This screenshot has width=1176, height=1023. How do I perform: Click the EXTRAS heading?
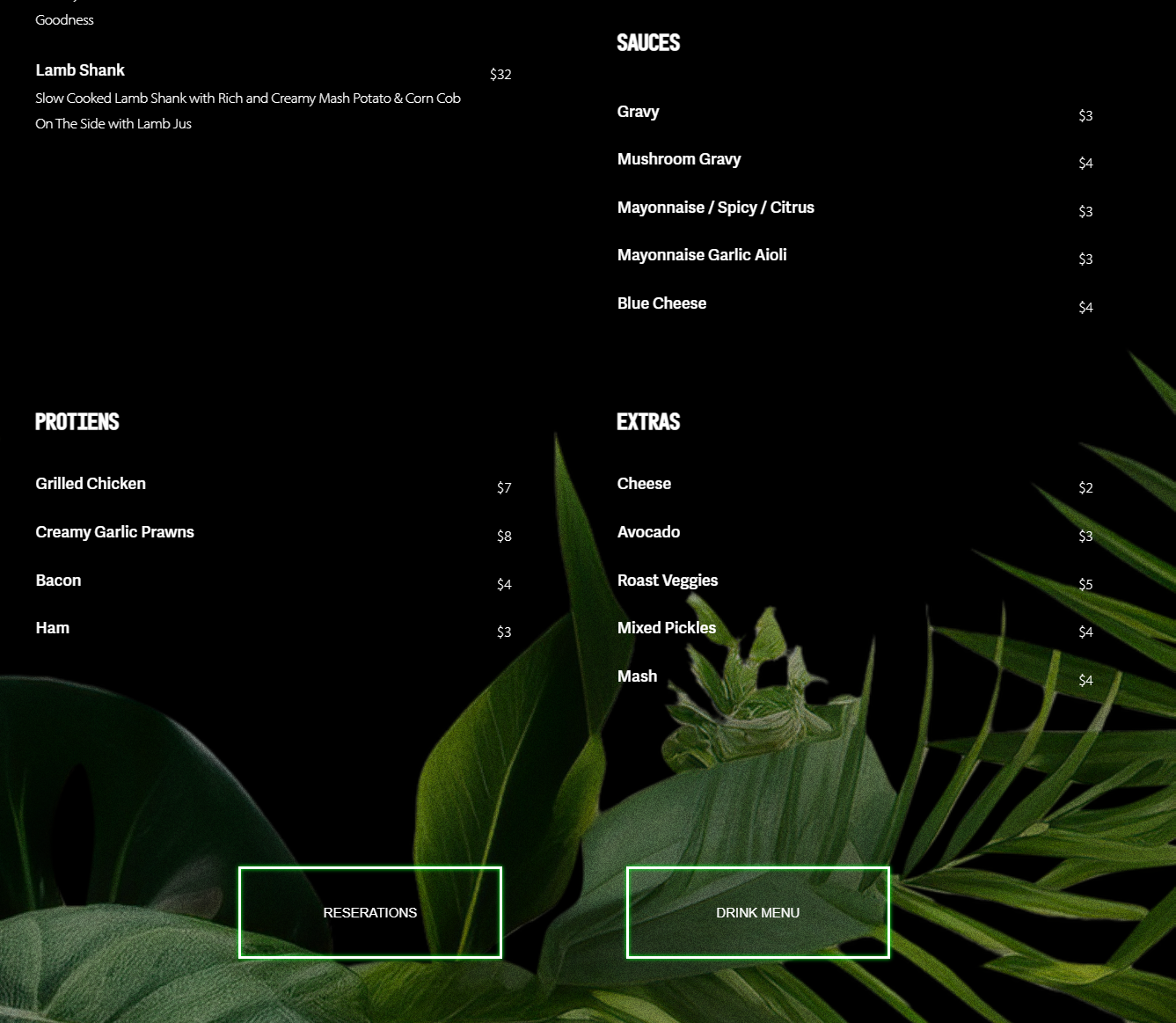(648, 421)
